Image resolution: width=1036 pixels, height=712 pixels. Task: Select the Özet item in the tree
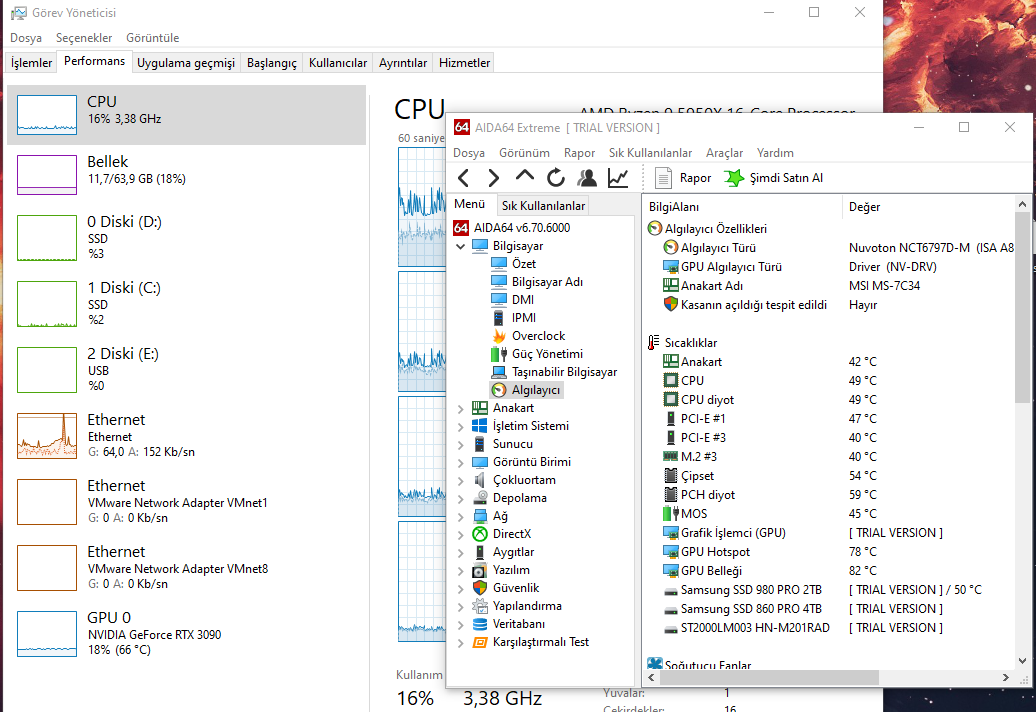(x=513, y=264)
